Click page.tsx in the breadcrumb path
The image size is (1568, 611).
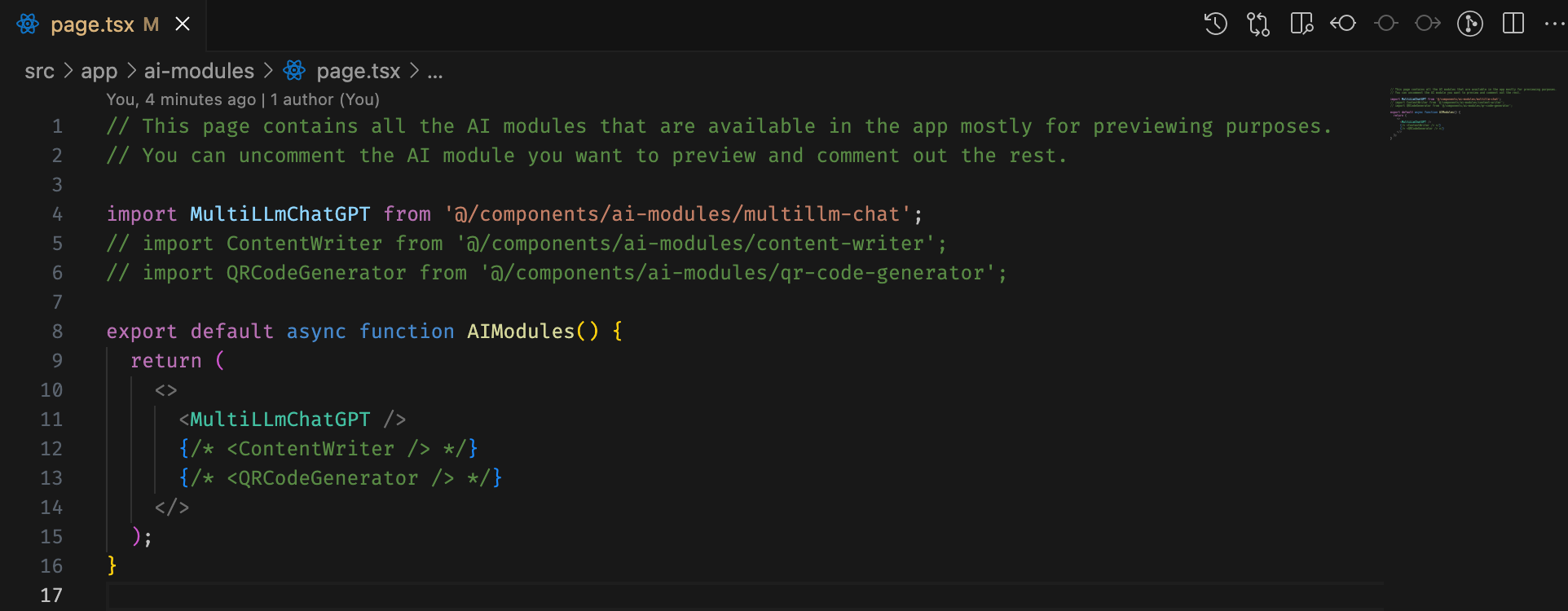359,72
